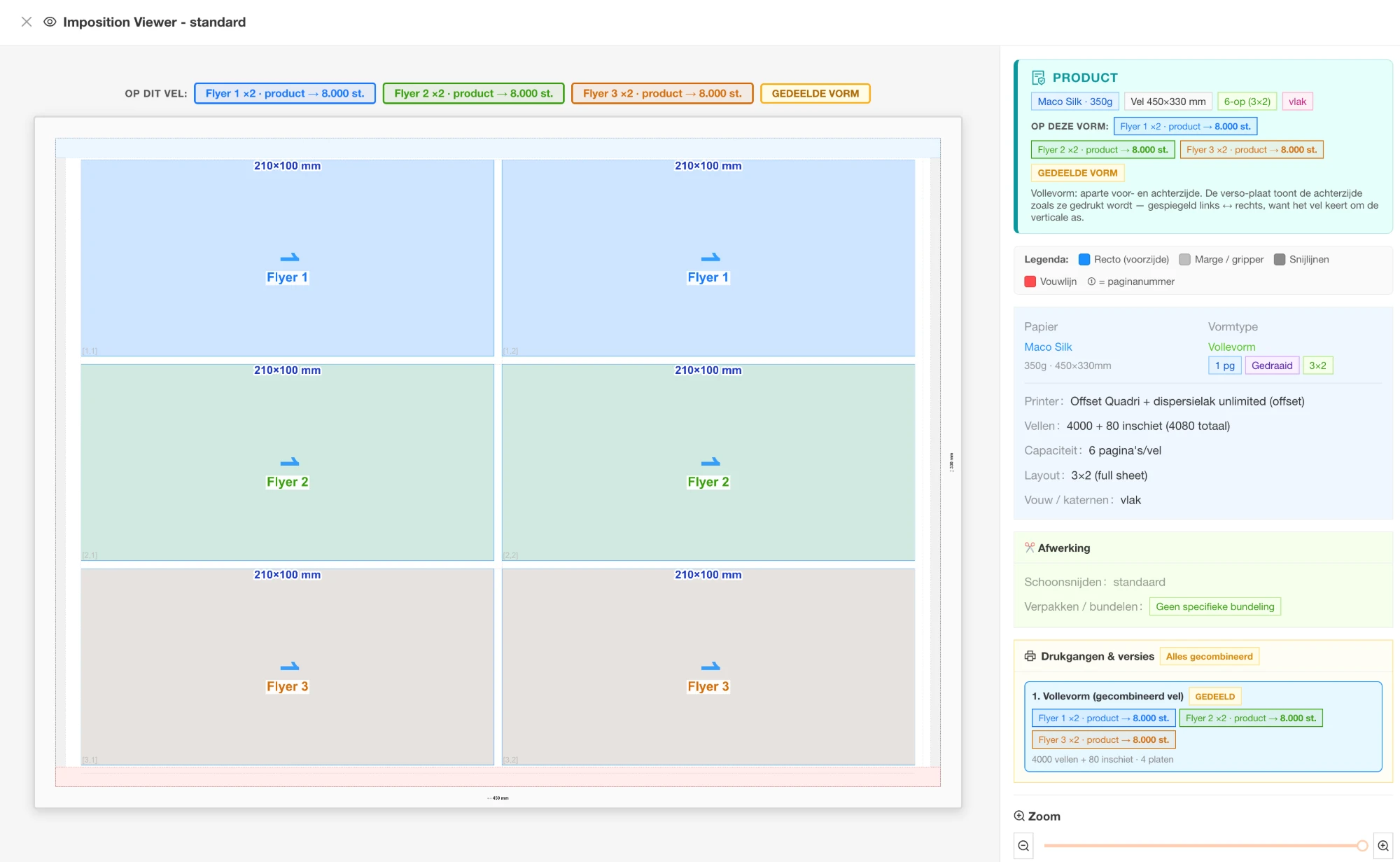Screen dimensions: 1400x862
Task: Click the eye icon beside Imposition Viewer title
Action: 50,22
